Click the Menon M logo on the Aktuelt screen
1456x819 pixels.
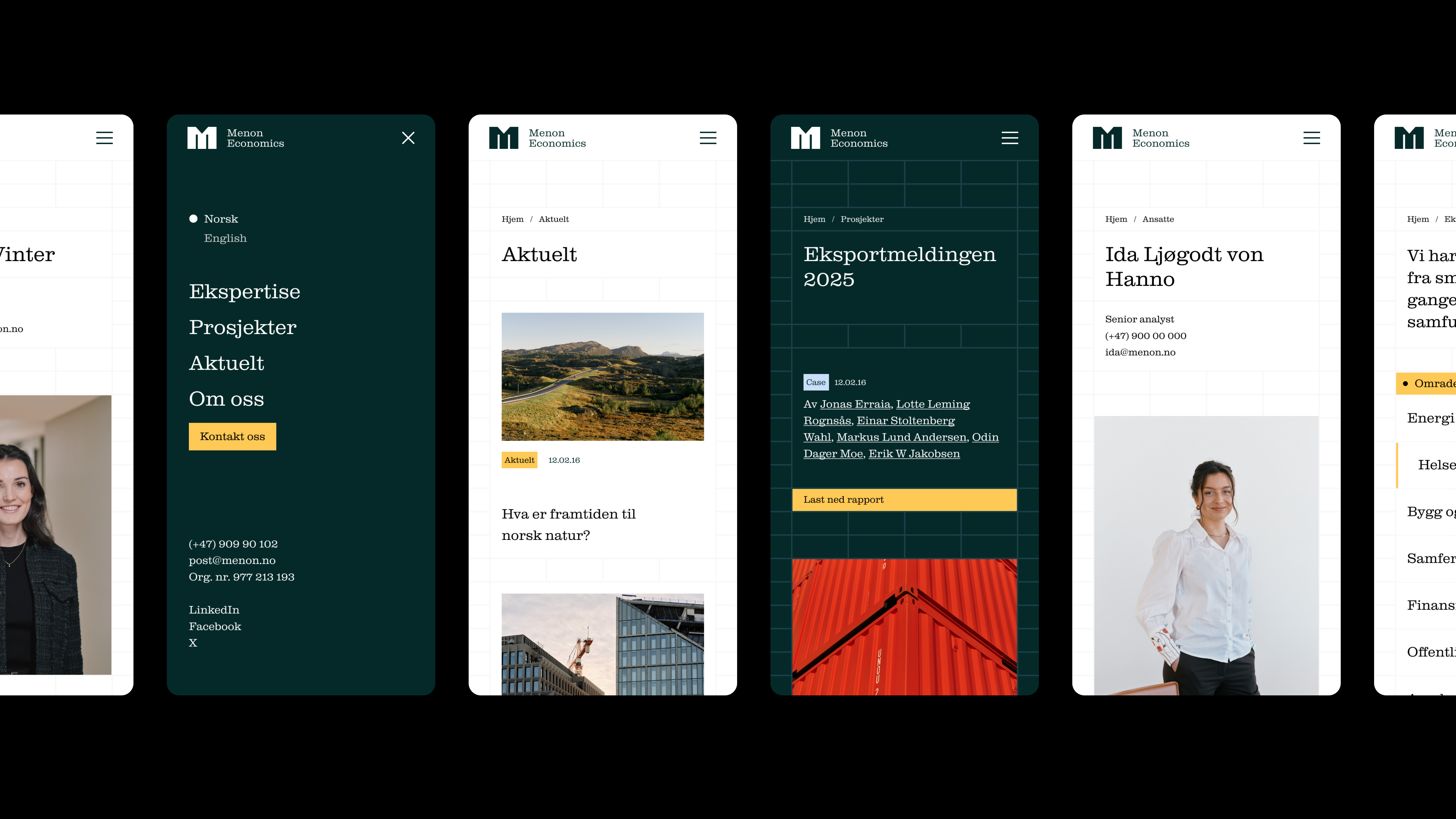pyautogui.click(x=504, y=138)
